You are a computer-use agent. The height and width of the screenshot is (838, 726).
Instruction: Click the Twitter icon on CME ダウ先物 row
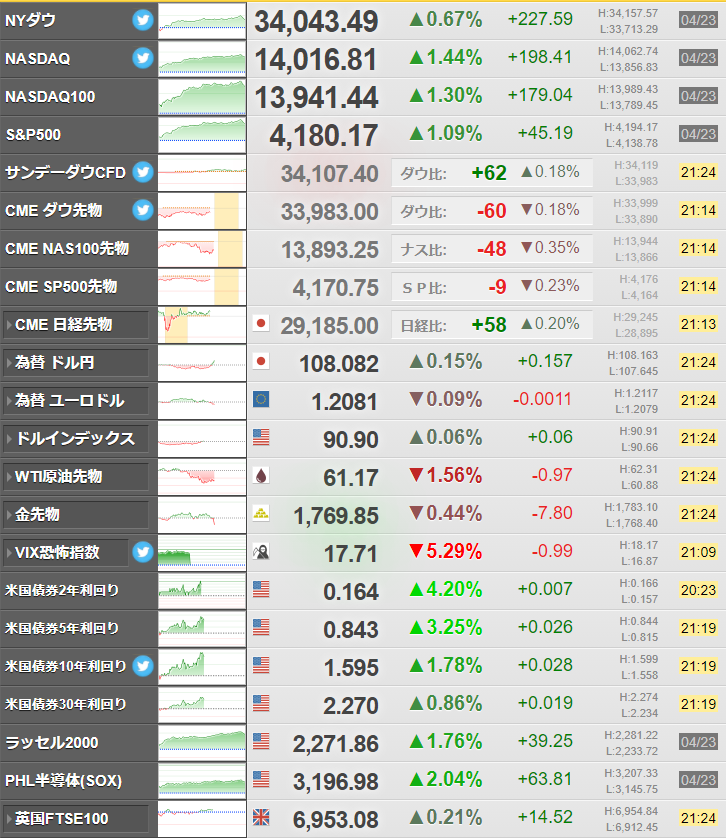click(x=143, y=210)
